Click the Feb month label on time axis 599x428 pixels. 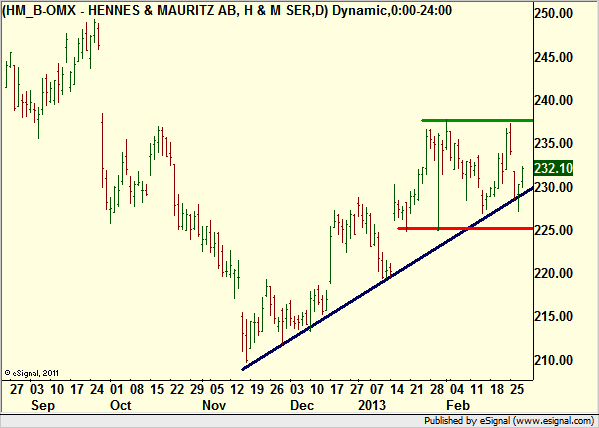[x=458, y=405]
